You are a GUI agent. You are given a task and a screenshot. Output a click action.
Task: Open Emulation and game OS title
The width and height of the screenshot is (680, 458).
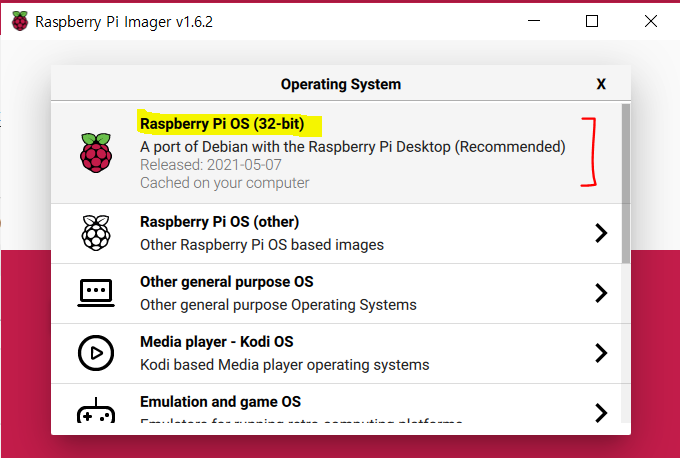point(220,402)
